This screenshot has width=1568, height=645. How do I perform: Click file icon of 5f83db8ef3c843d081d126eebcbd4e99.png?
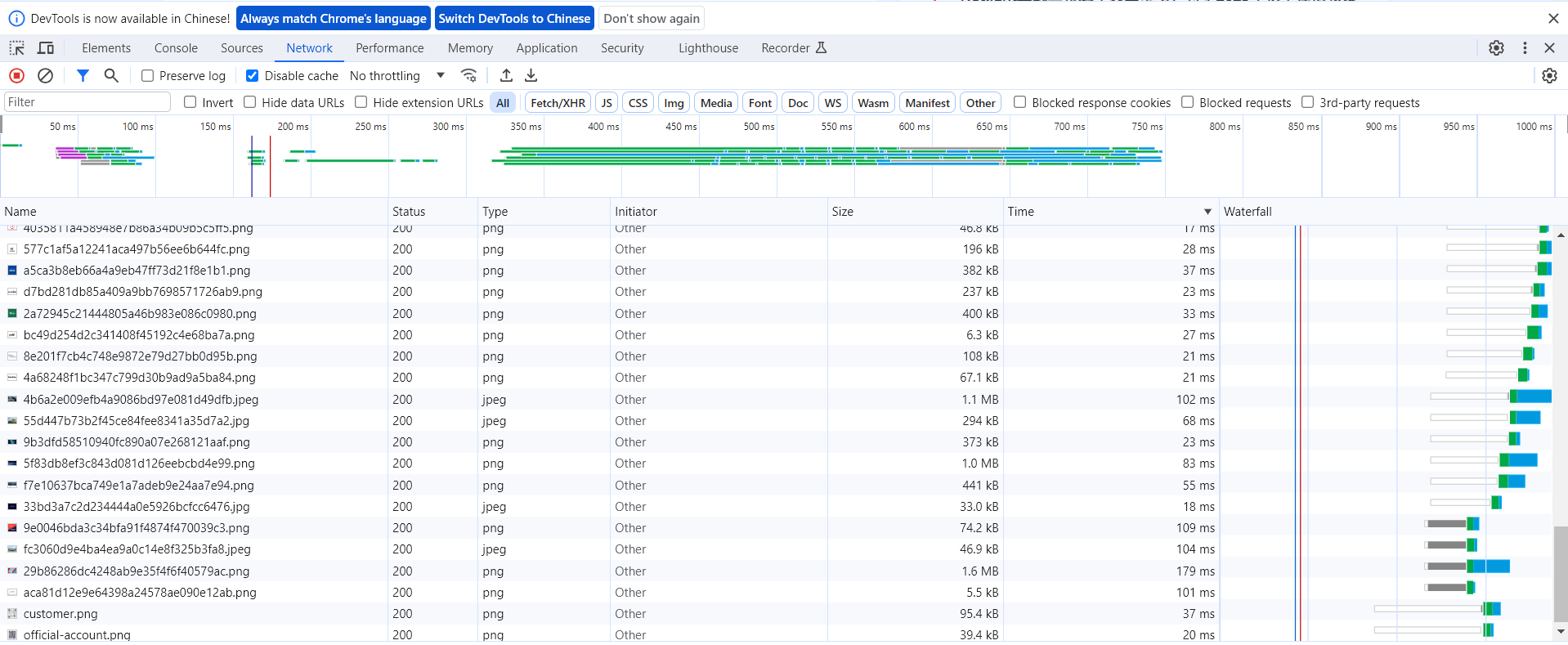click(12, 464)
